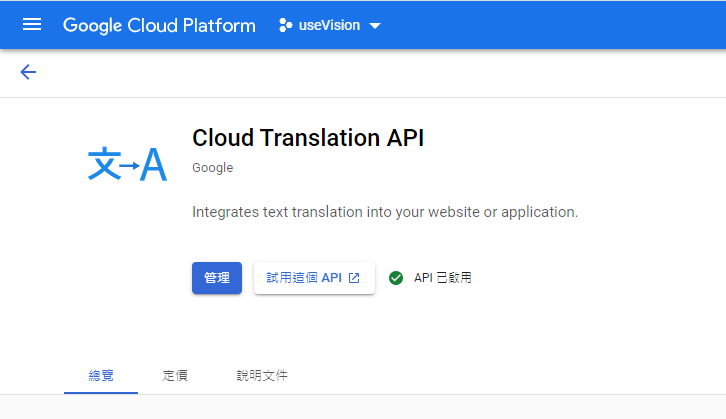The image size is (726, 419).
Task: Click the Google Cloud Platform logo text
Action: tap(159, 25)
